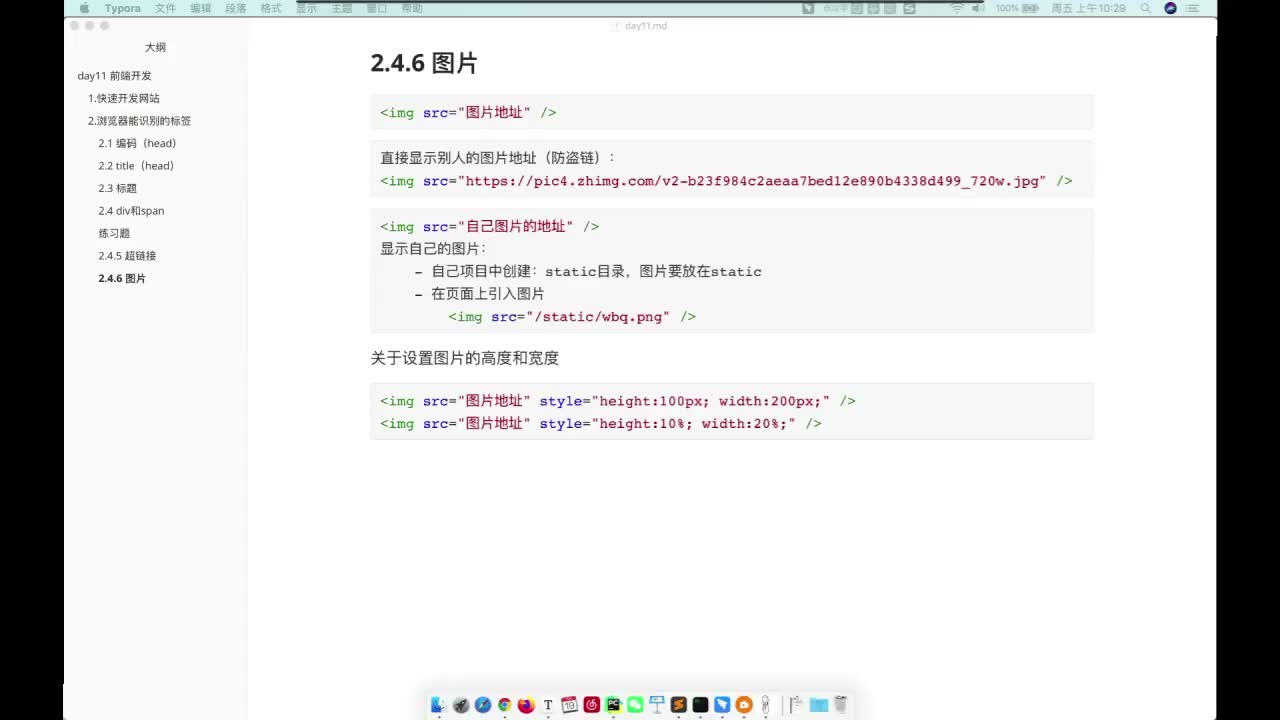Viewport: 1280px width, 720px height.
Task: Jump to '2.3 标题' section
Action: (x=117, y=188)
